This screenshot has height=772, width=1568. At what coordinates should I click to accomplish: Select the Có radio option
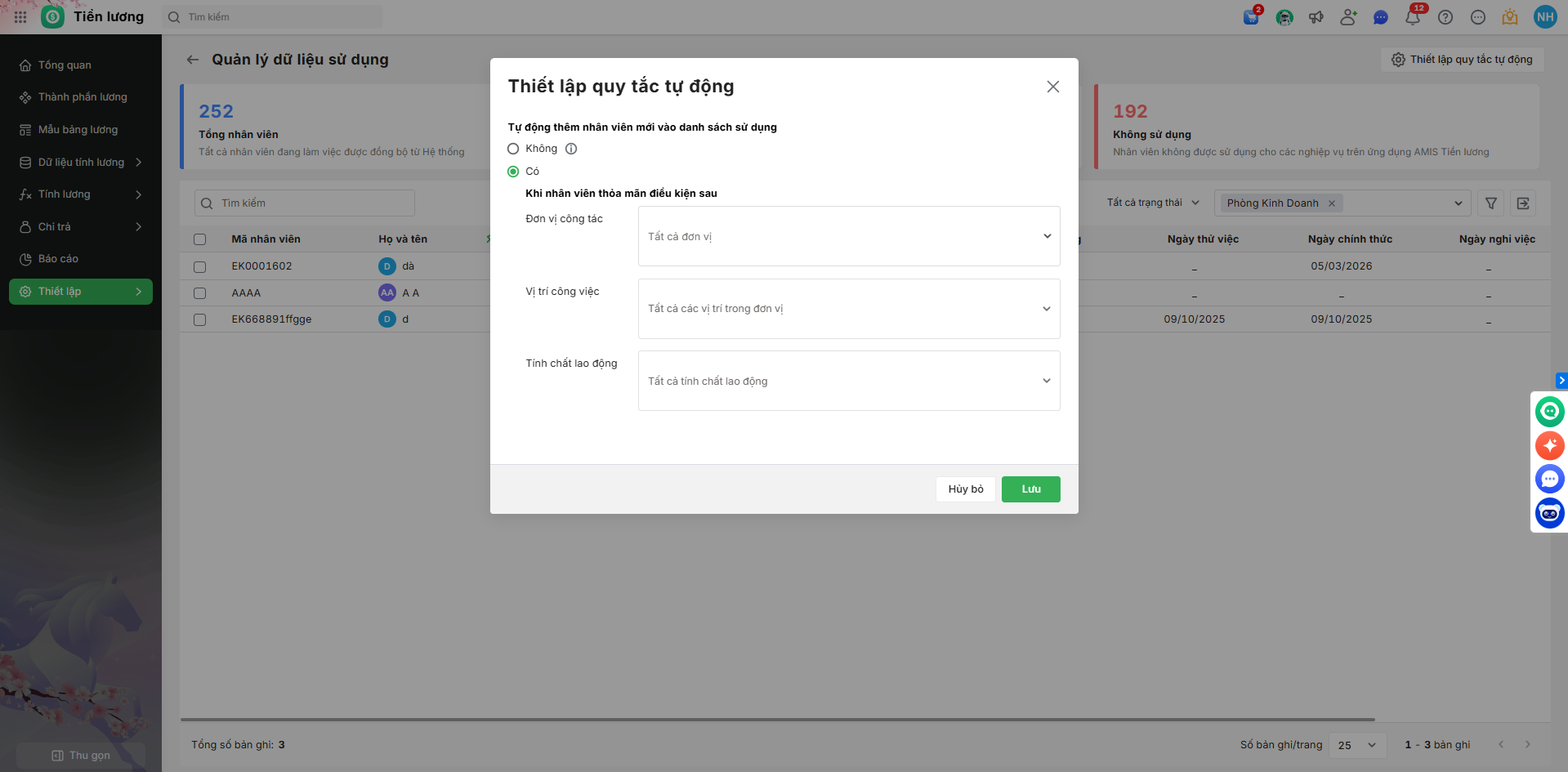(513, 172)
